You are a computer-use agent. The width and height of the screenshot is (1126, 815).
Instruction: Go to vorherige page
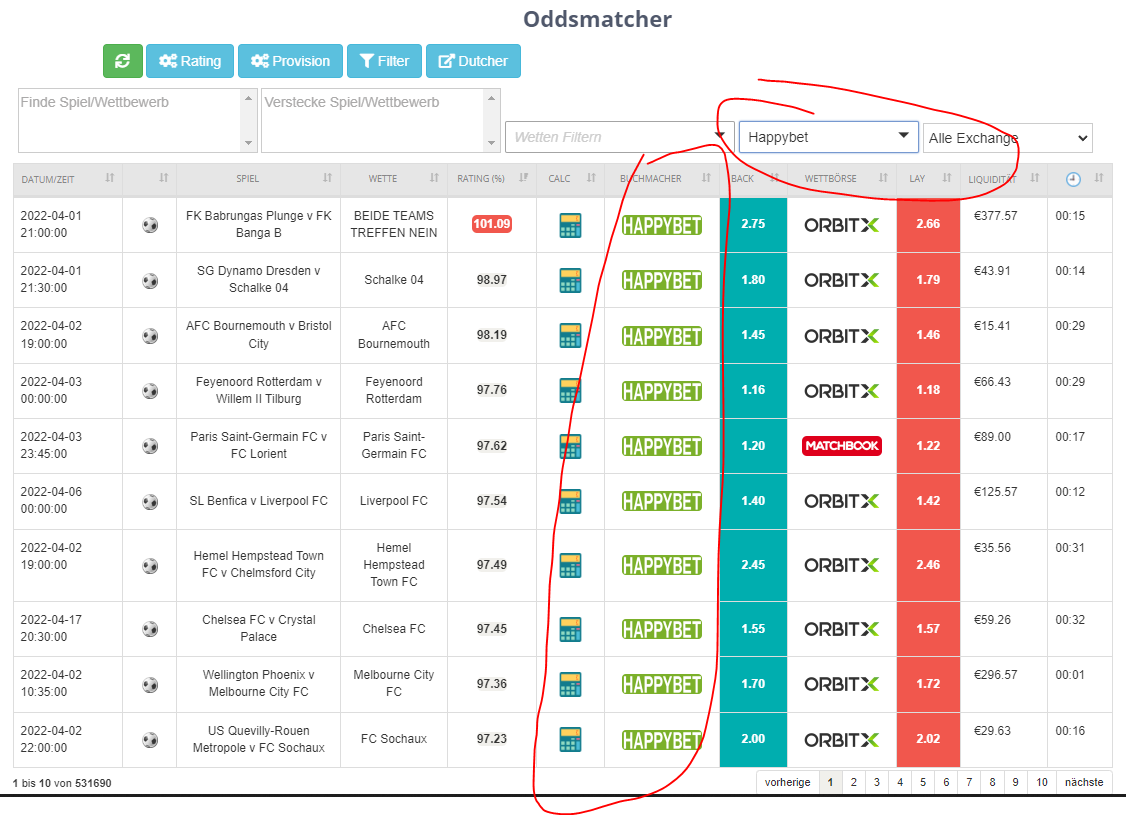787,782
